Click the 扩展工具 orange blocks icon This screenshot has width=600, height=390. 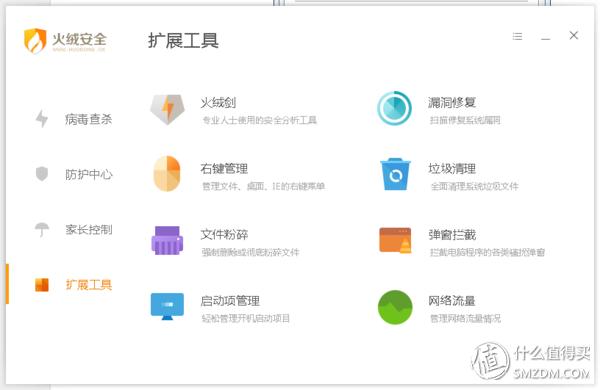pos(42,285)
